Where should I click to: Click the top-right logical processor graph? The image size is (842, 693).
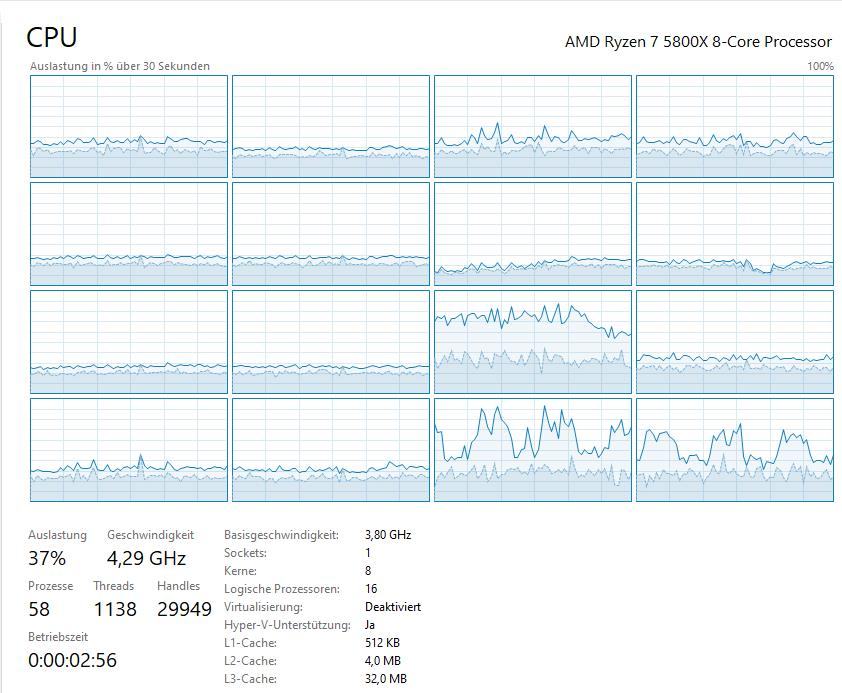(734, 126)
